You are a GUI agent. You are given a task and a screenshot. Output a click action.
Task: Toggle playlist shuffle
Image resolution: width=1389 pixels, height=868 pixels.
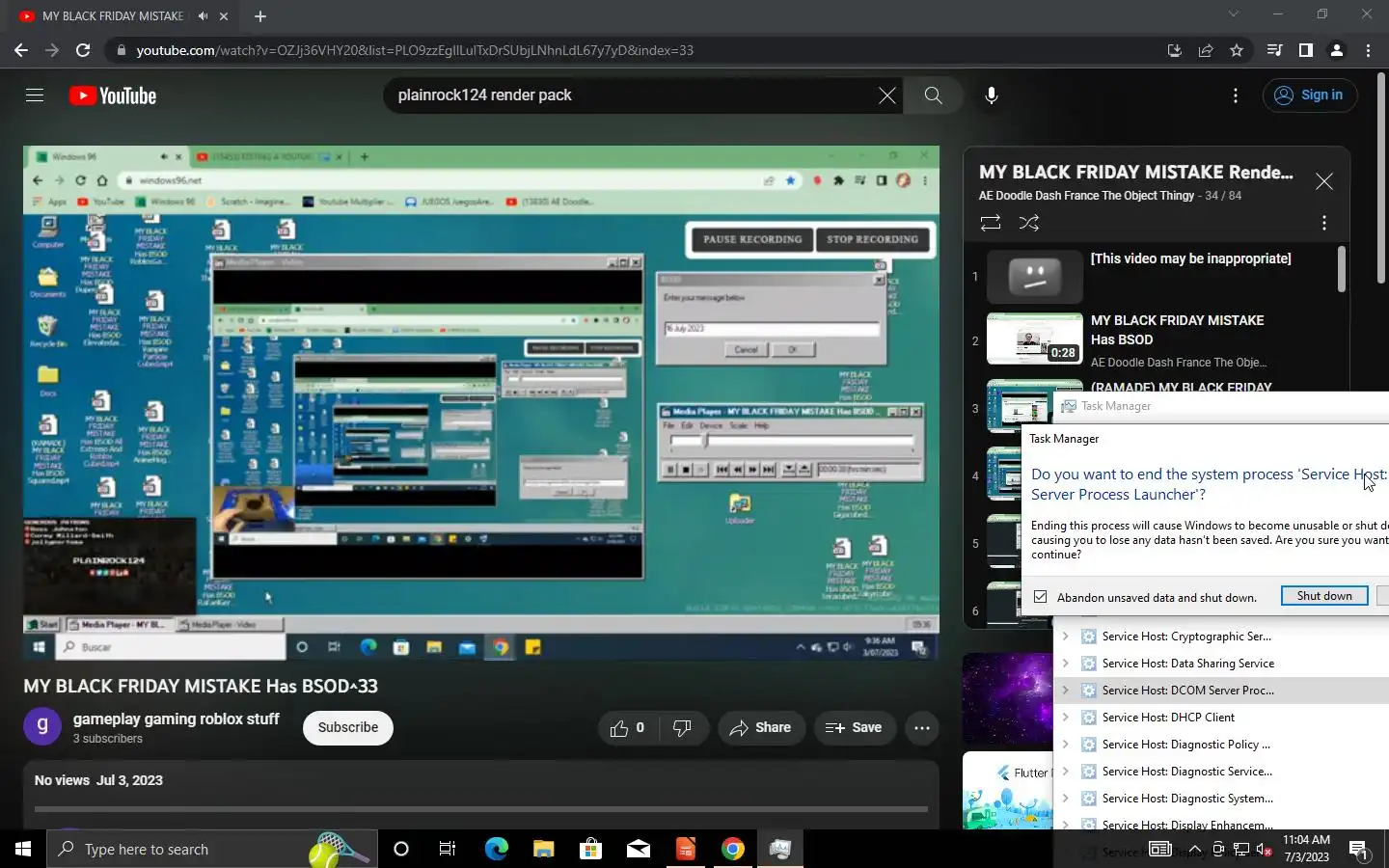click(1029, 223)
